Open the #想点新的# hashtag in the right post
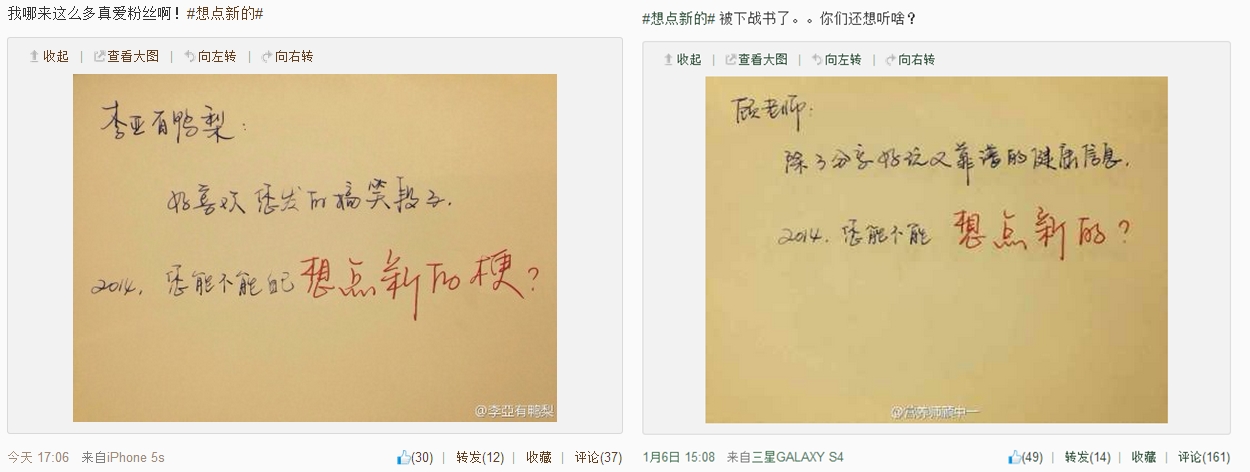This screenshot has width=1250, height=472. point(679,18)
